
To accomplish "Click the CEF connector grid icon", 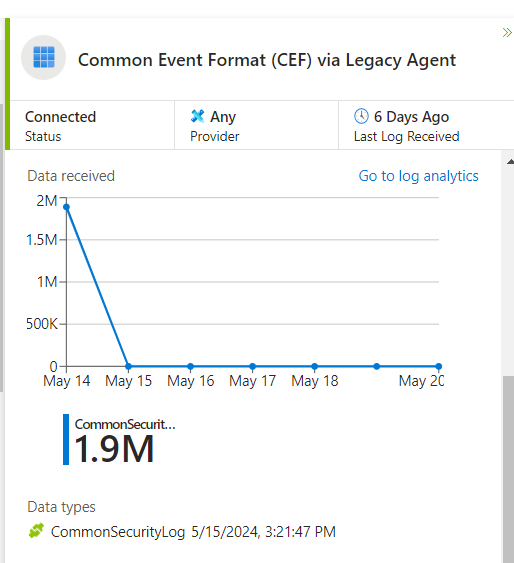I will pos(44,57).
